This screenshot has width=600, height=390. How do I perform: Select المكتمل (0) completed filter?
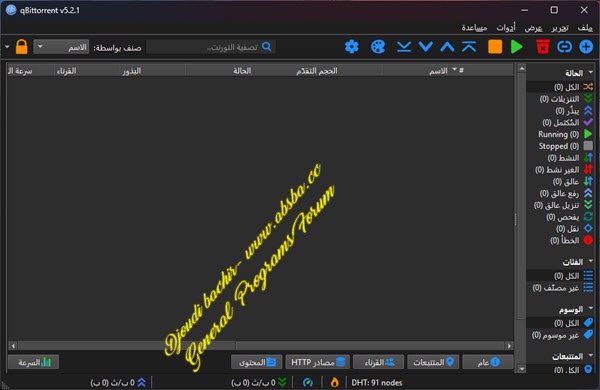pyautogui.click(x=567, y=122)
